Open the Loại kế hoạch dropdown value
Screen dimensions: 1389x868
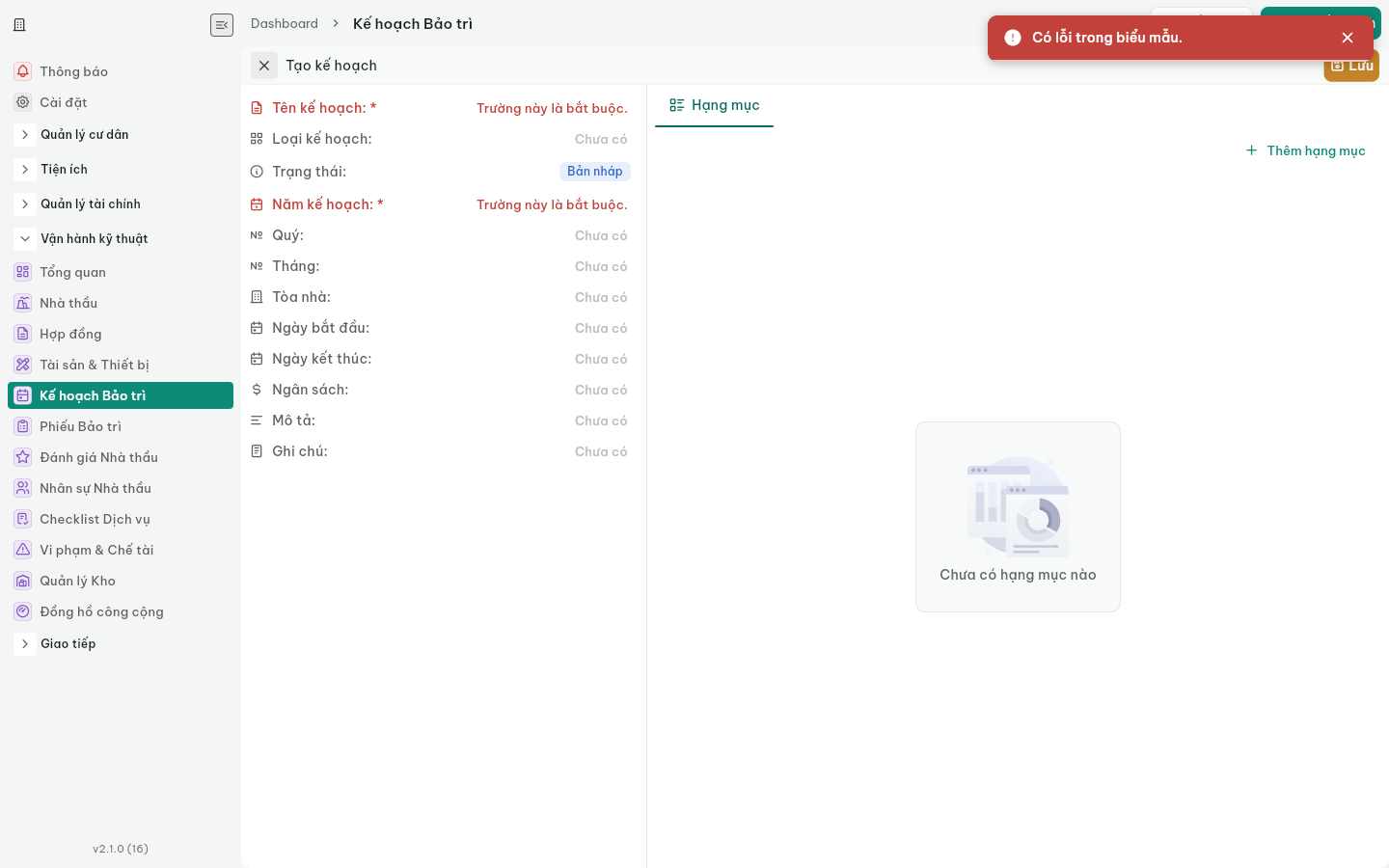pos(601,139)
